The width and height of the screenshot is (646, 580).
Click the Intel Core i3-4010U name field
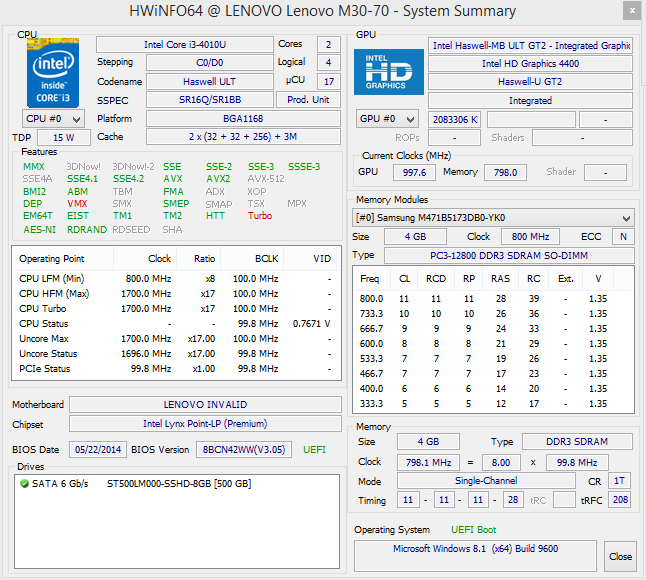tap(184, 45)
